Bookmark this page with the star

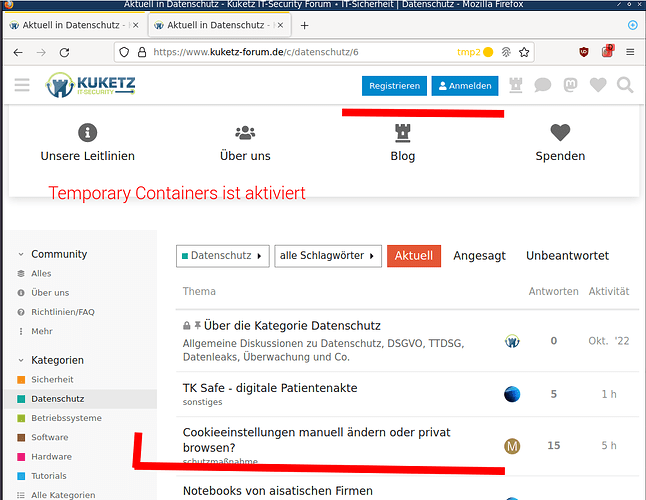tap(524, 52)
